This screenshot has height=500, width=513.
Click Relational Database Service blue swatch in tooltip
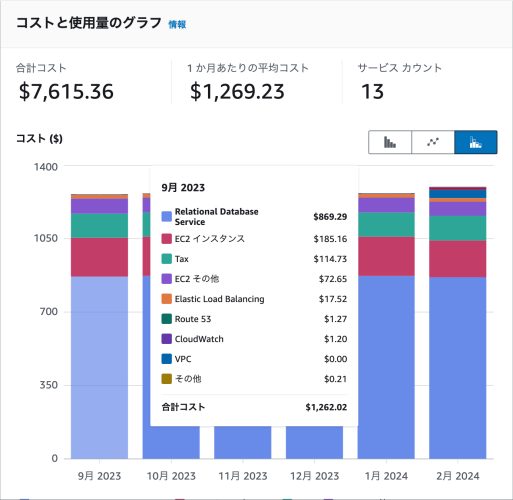(x=167, y=217)
